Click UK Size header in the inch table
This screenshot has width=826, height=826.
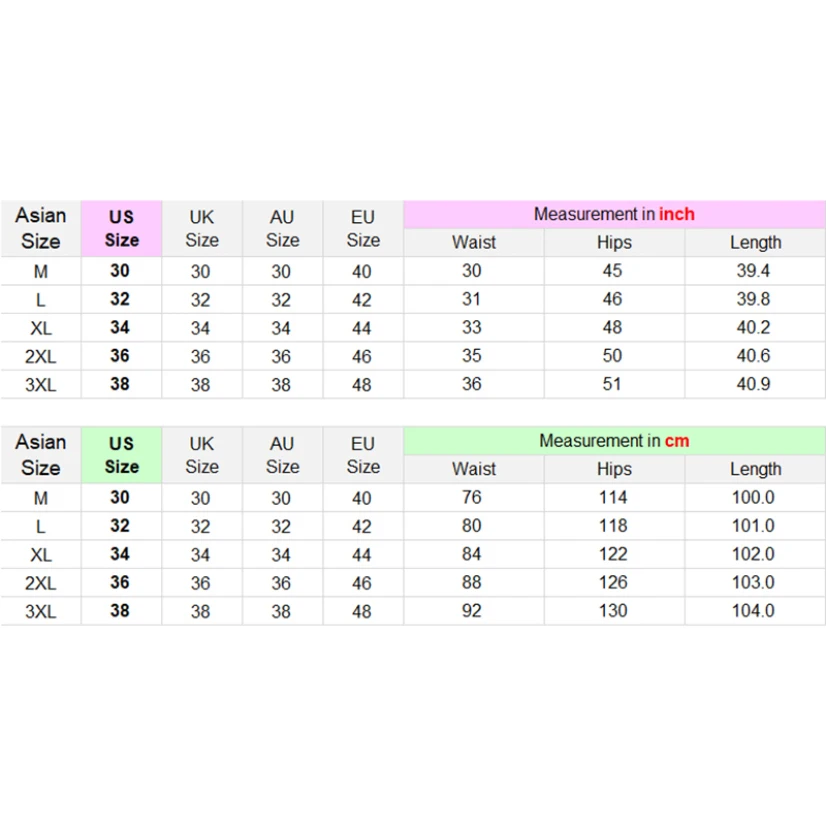tap(202, 229)
